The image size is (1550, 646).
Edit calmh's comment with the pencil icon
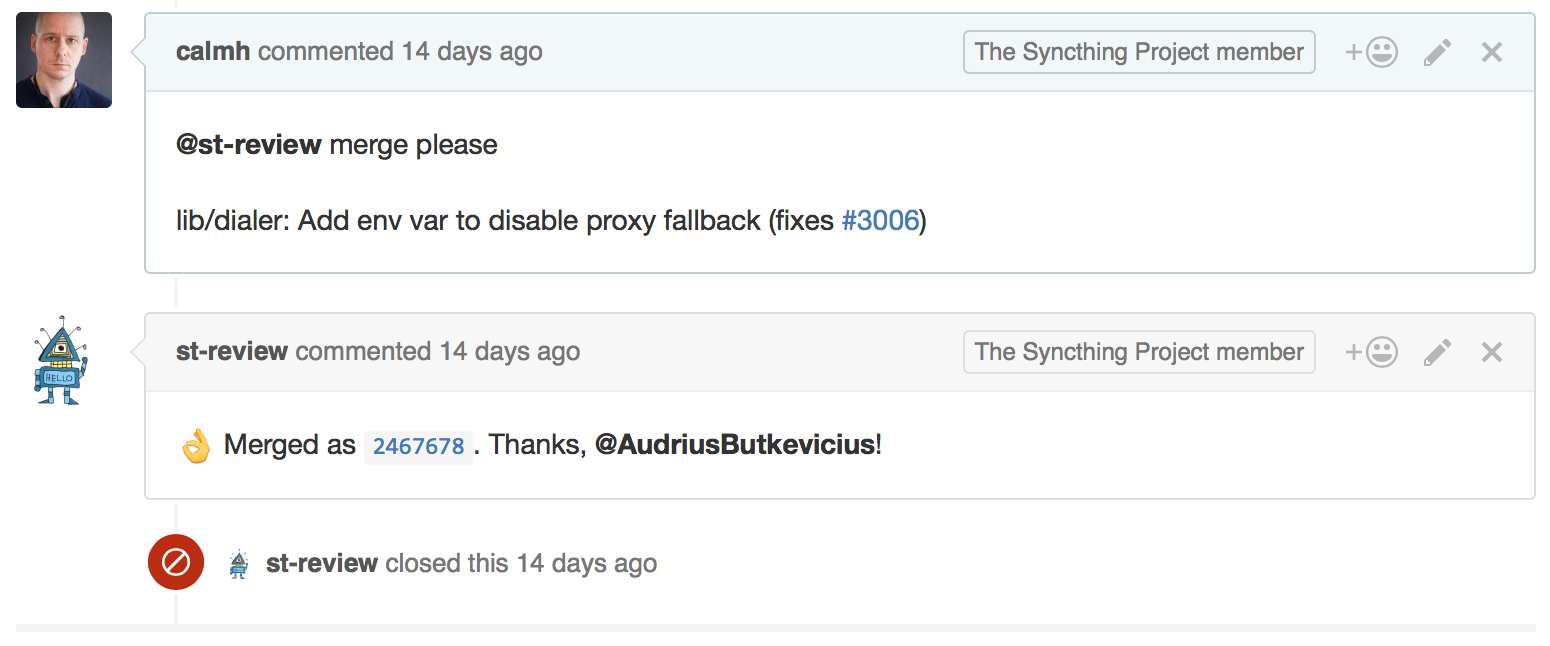click(x=1437, y=52)
